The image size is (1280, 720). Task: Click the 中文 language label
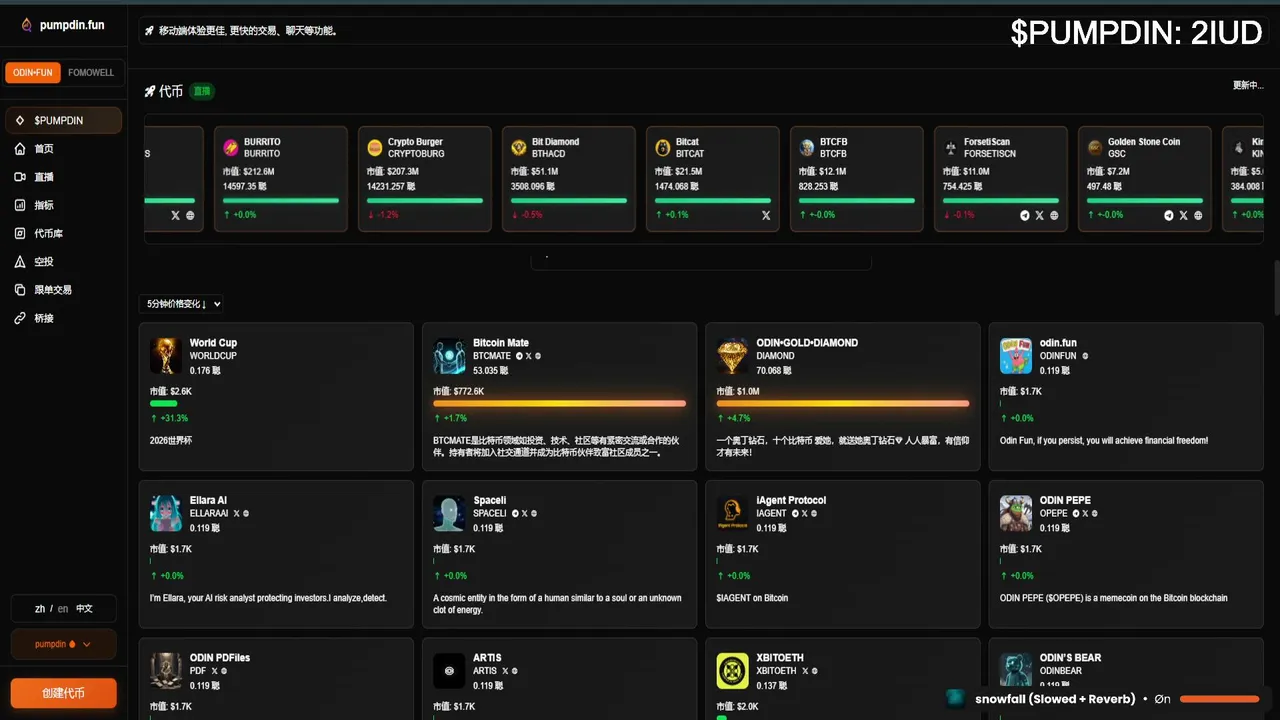[x=84, y=608]
